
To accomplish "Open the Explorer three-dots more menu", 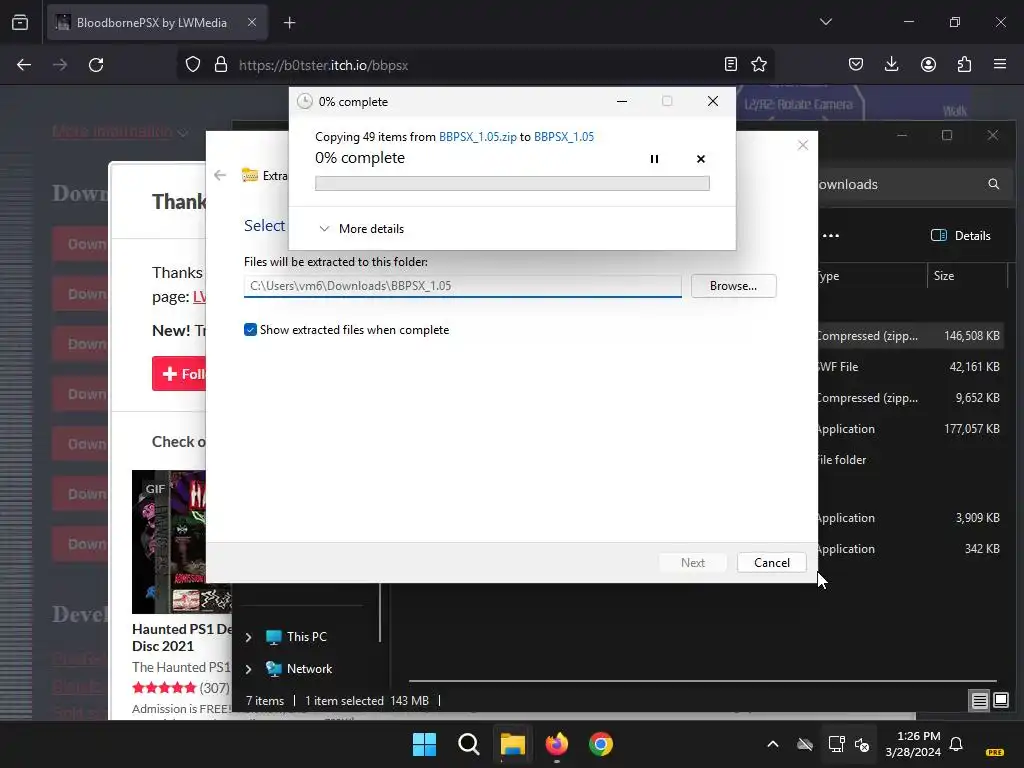I will [831, 236].
